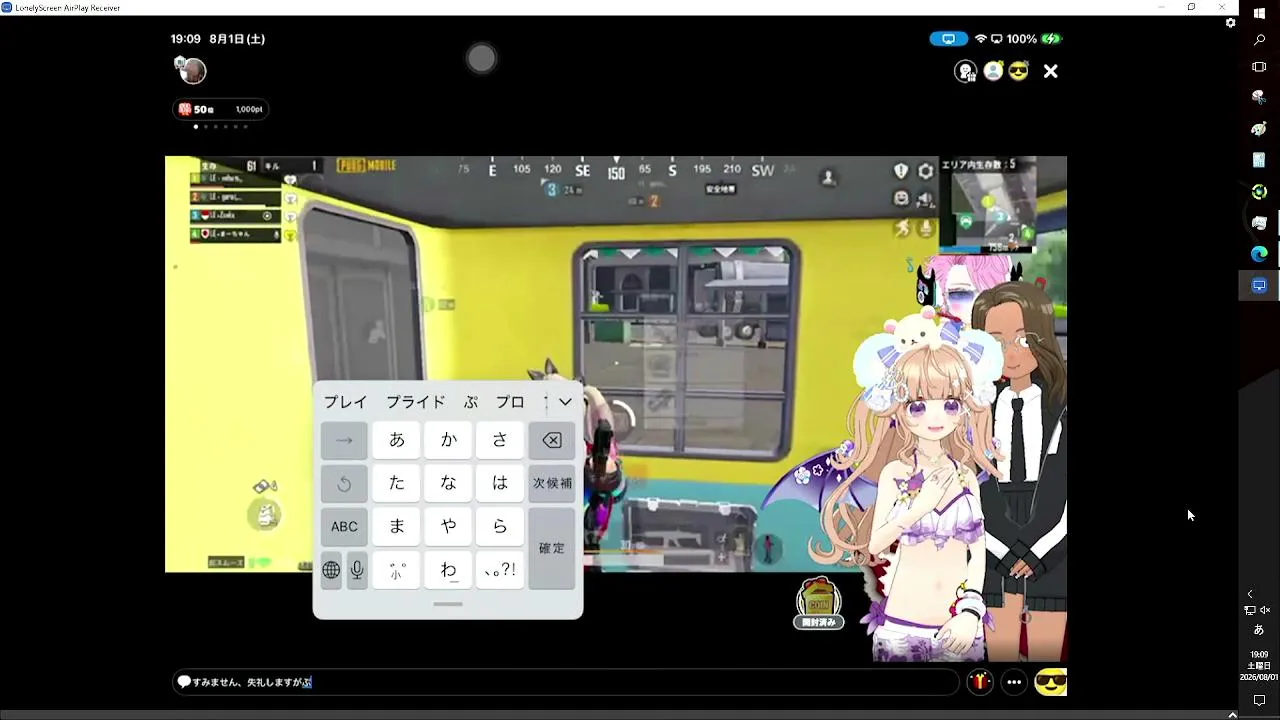Image resolution: width=1280 pixels, height=720 pixels.
Task: Open the Windows Start menu
Action: [1259, 13]
